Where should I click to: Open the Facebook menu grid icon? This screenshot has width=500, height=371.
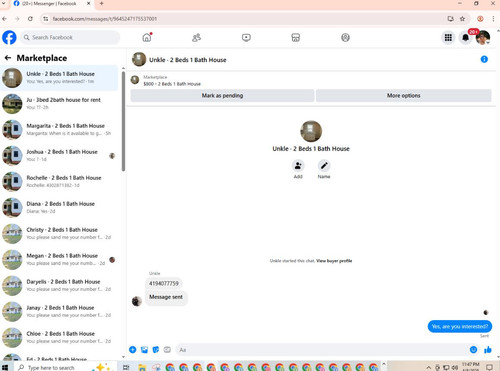[x=448, y=37]
